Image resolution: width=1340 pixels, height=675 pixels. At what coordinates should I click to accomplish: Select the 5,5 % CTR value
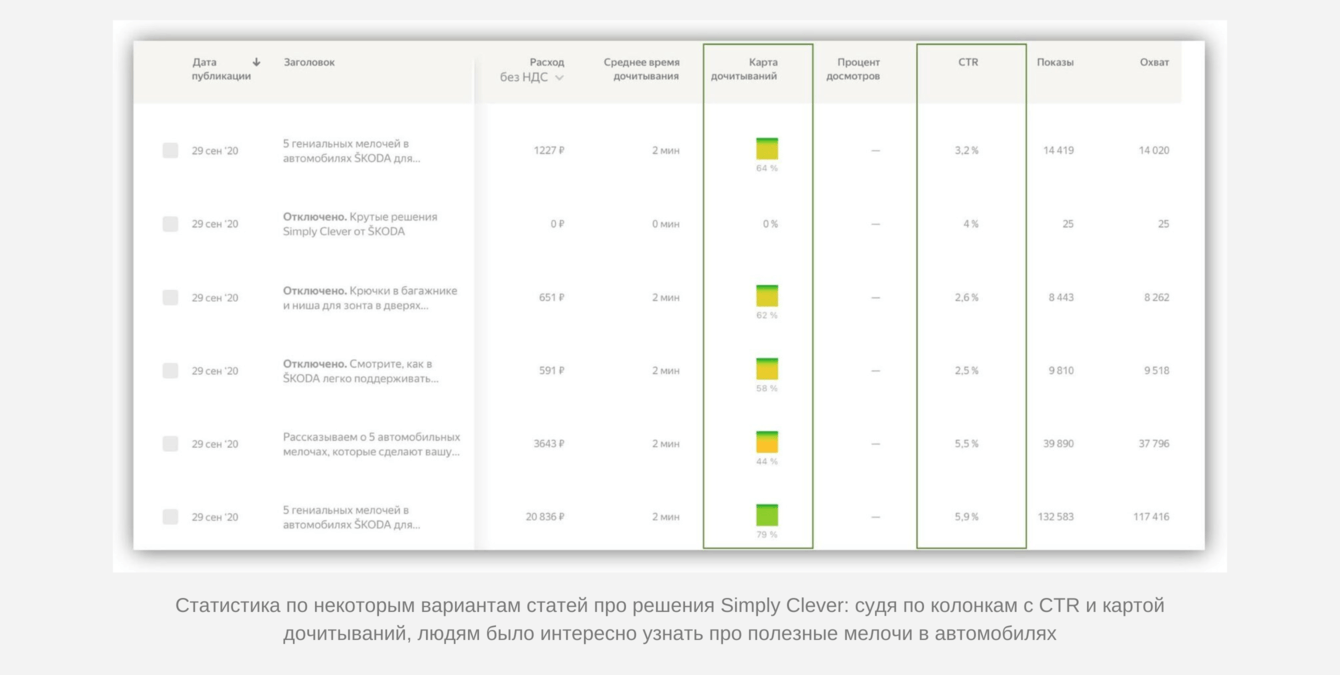(967, 443)
